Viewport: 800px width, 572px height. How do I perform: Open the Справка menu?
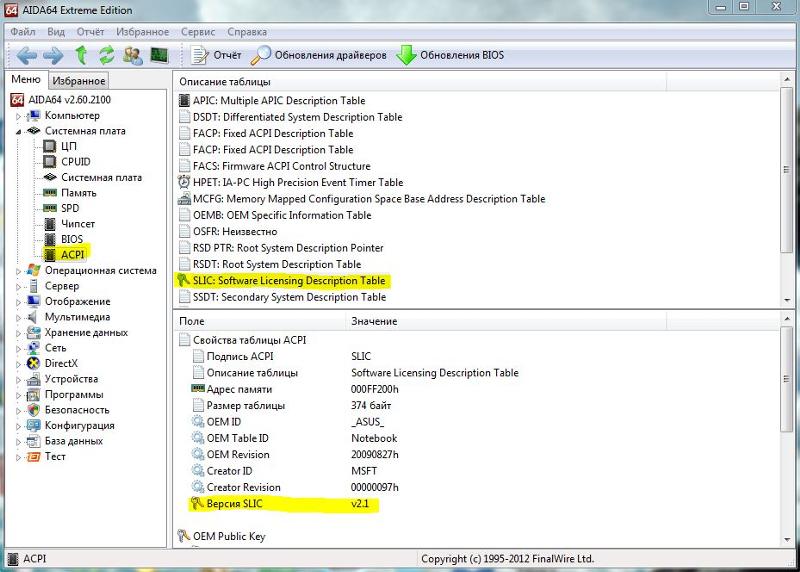tap(247, 32)
